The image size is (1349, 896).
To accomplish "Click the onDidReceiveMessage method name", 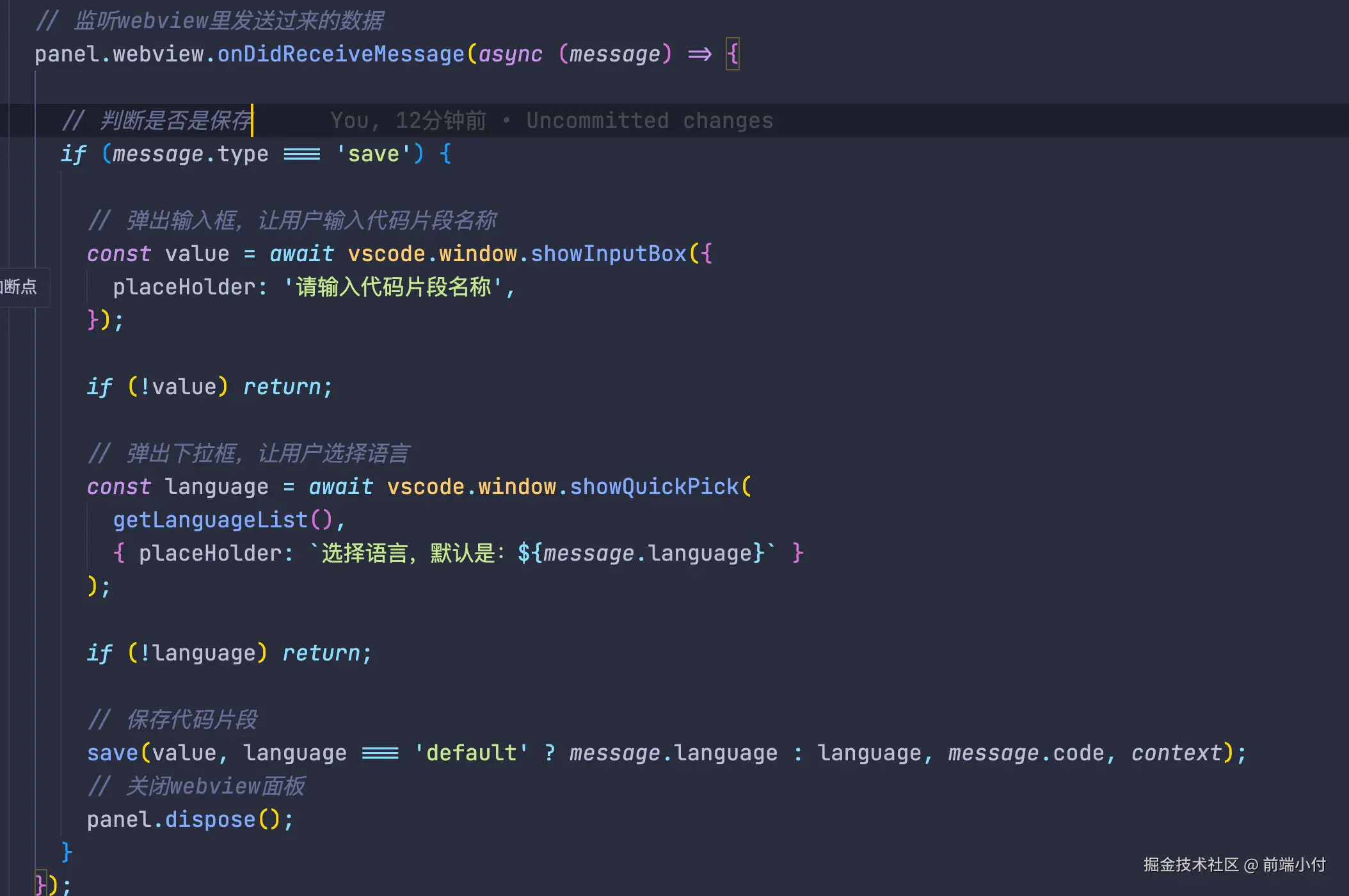I will 340,54.
